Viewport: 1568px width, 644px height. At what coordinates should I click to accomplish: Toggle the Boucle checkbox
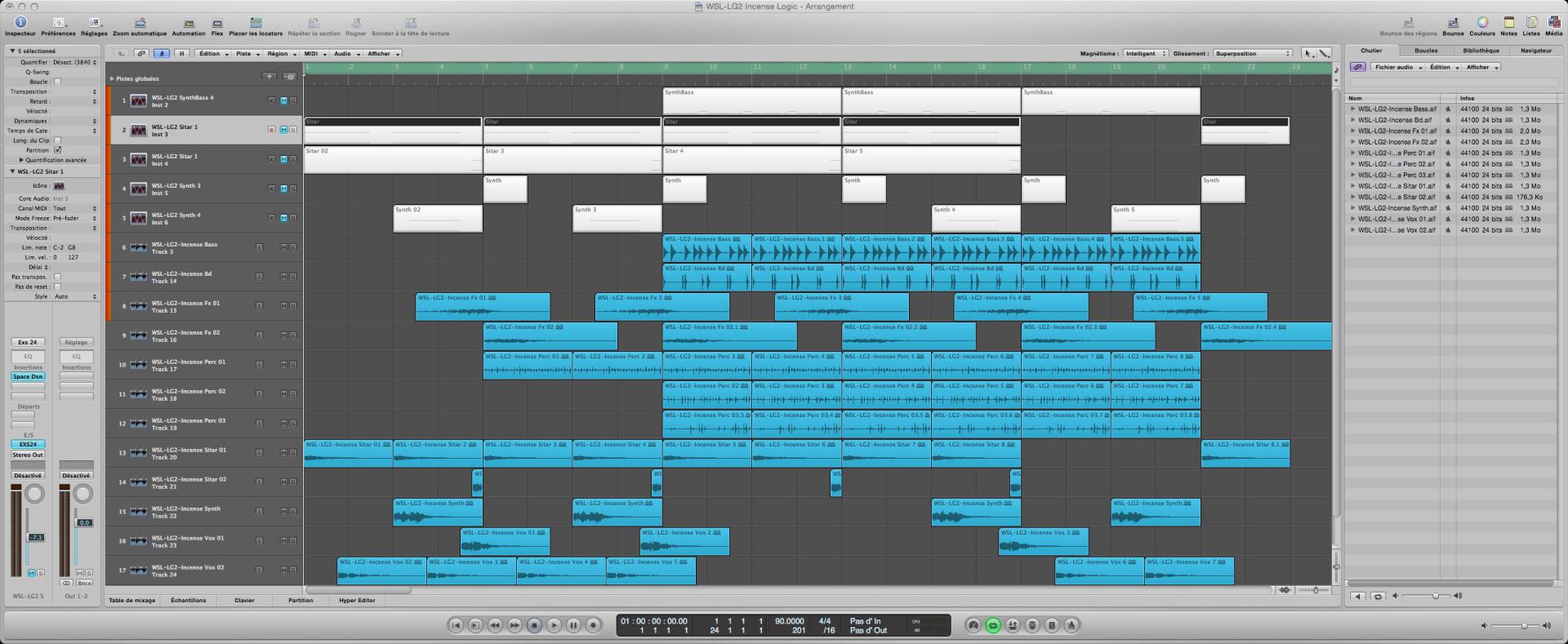[57, 82]
